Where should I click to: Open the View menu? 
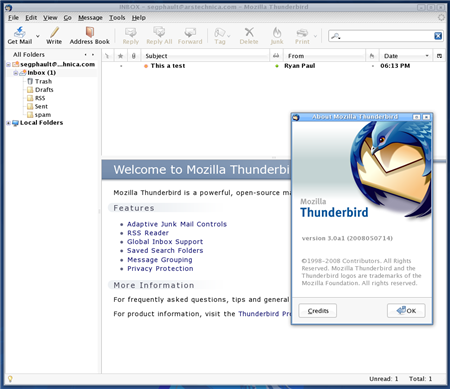[x=50, y=18]
